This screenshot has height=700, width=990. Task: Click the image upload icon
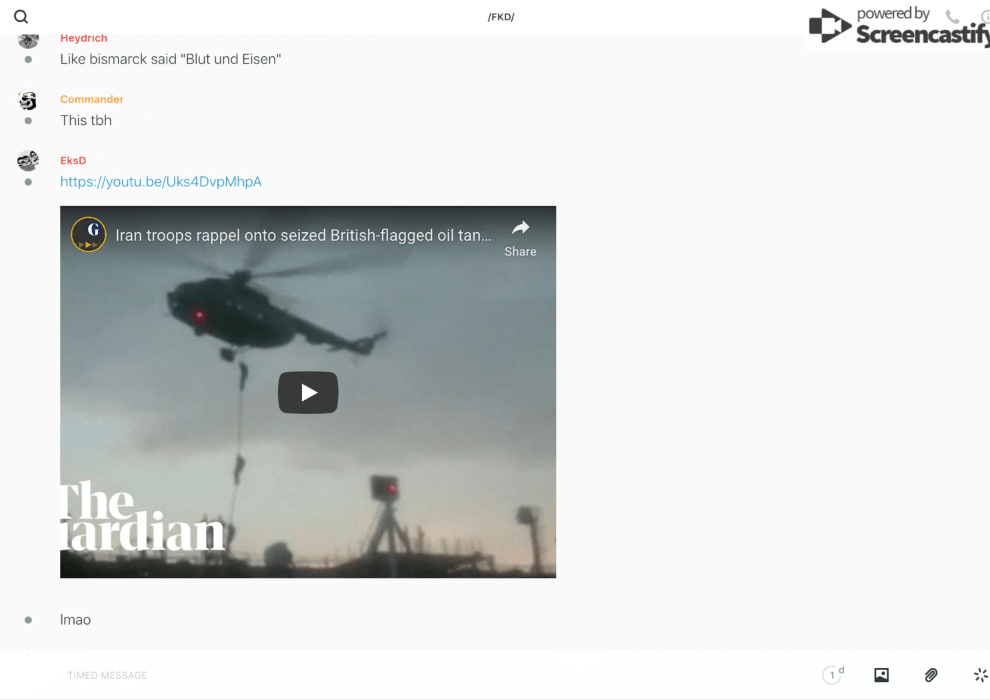click(x=881, y=675)
